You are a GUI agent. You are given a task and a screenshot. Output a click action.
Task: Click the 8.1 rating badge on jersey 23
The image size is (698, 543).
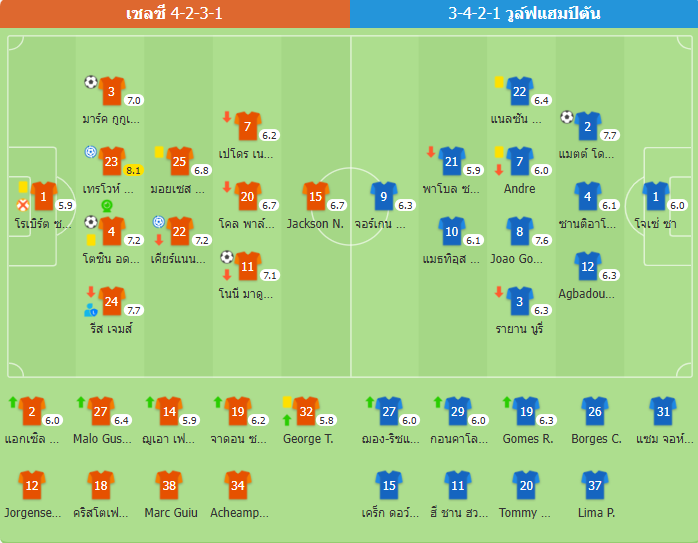[133, 170]
